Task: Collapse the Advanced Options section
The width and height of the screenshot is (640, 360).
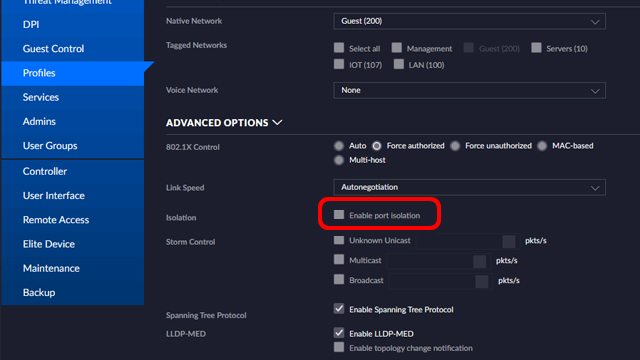Action: 224,123
